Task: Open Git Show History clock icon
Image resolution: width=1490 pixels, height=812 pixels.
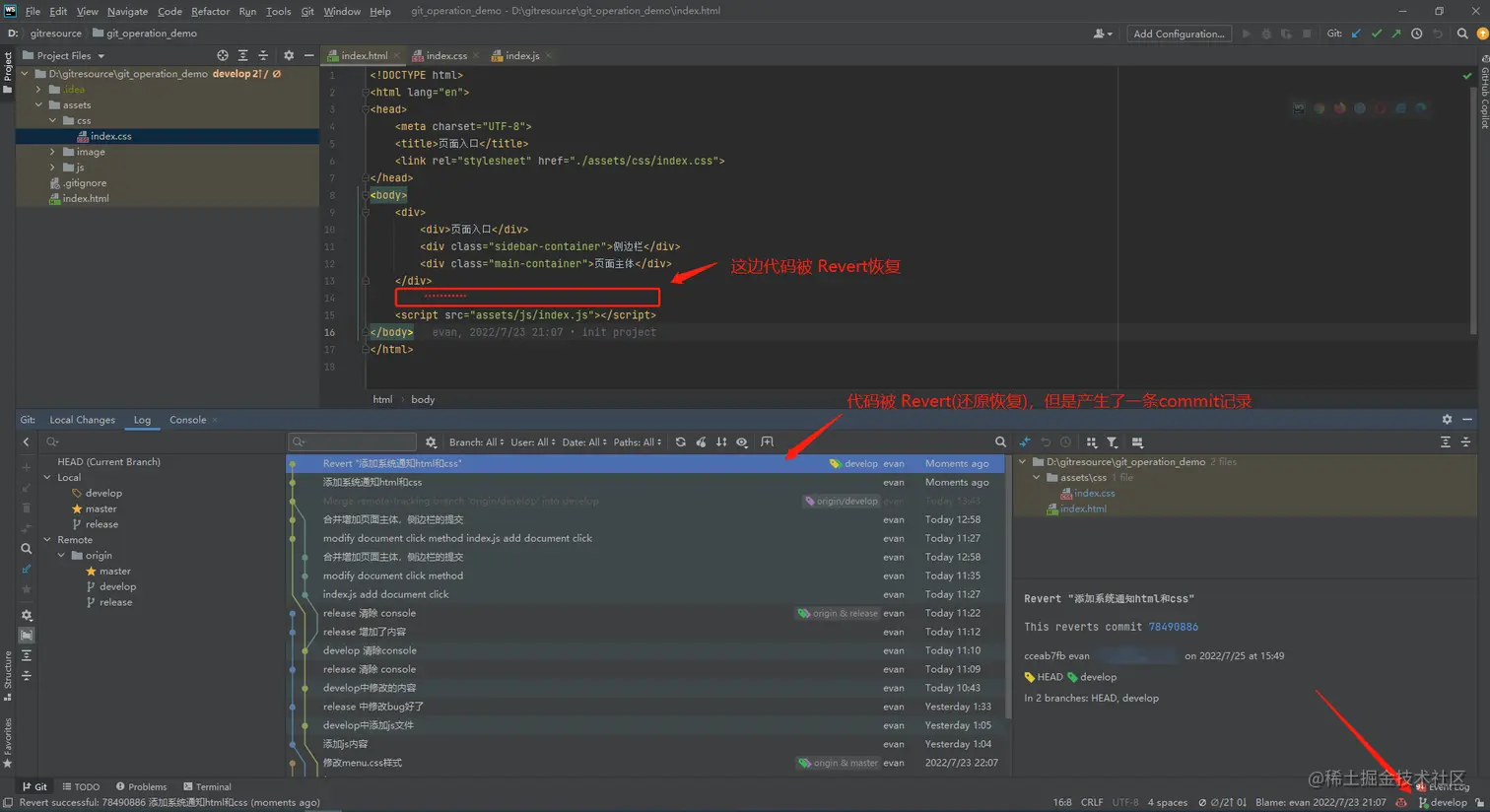Action: pyautogui.click(x=1416, y=34)
